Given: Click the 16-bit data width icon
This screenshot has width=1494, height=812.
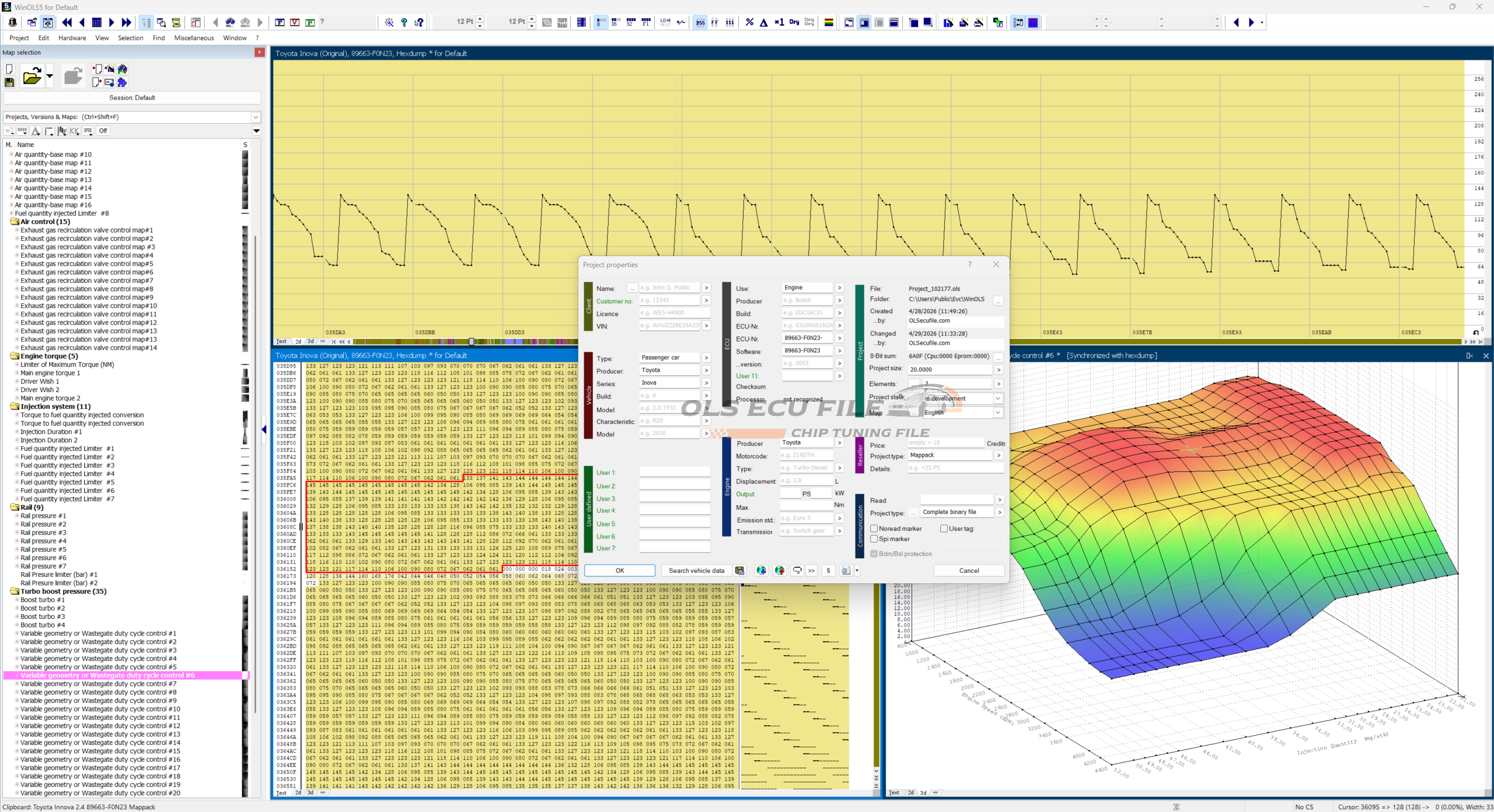Looking at the screenshot, I should (x=616, y=23).
